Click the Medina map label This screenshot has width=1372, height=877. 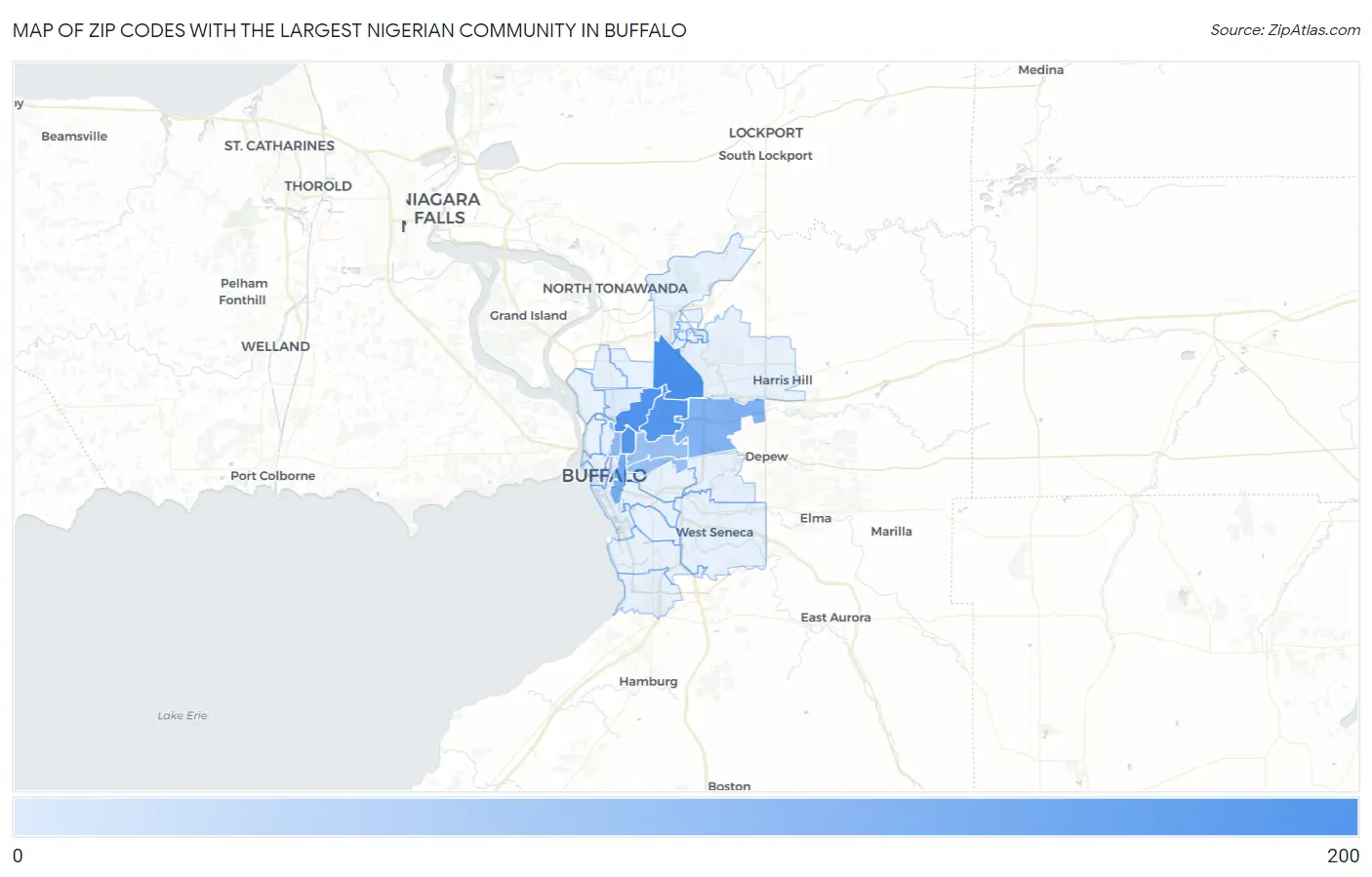[1040, 69]
